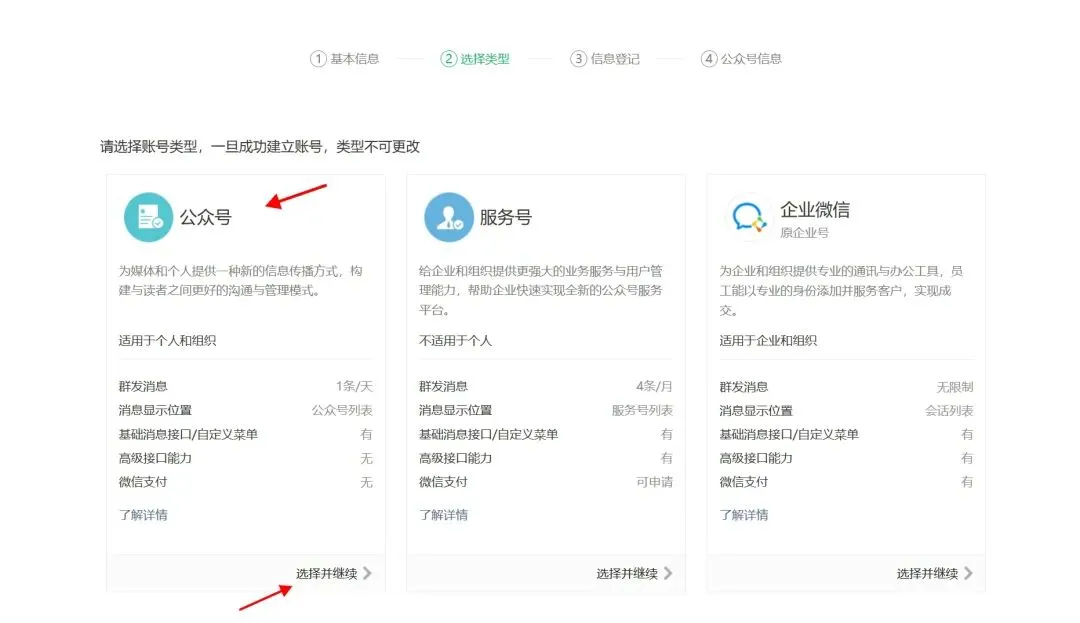Click the 服务号 card description paragraph

point(541,290)
